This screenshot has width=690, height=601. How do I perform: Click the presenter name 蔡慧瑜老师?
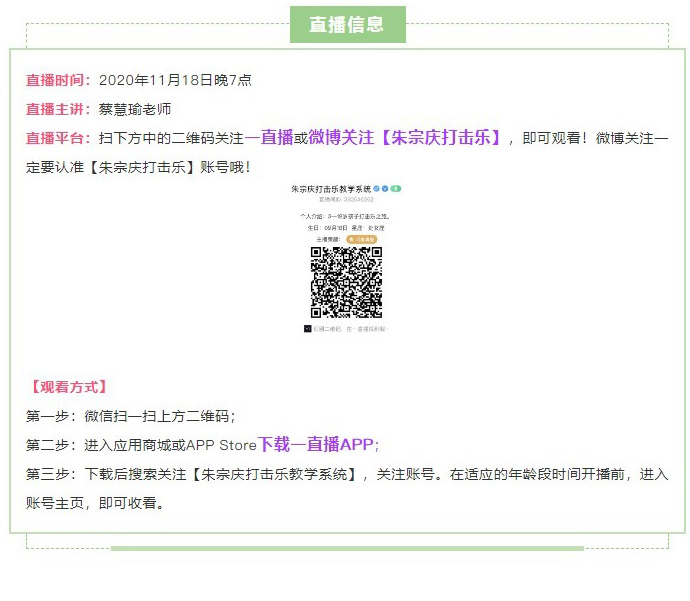[x=135, y=109]
